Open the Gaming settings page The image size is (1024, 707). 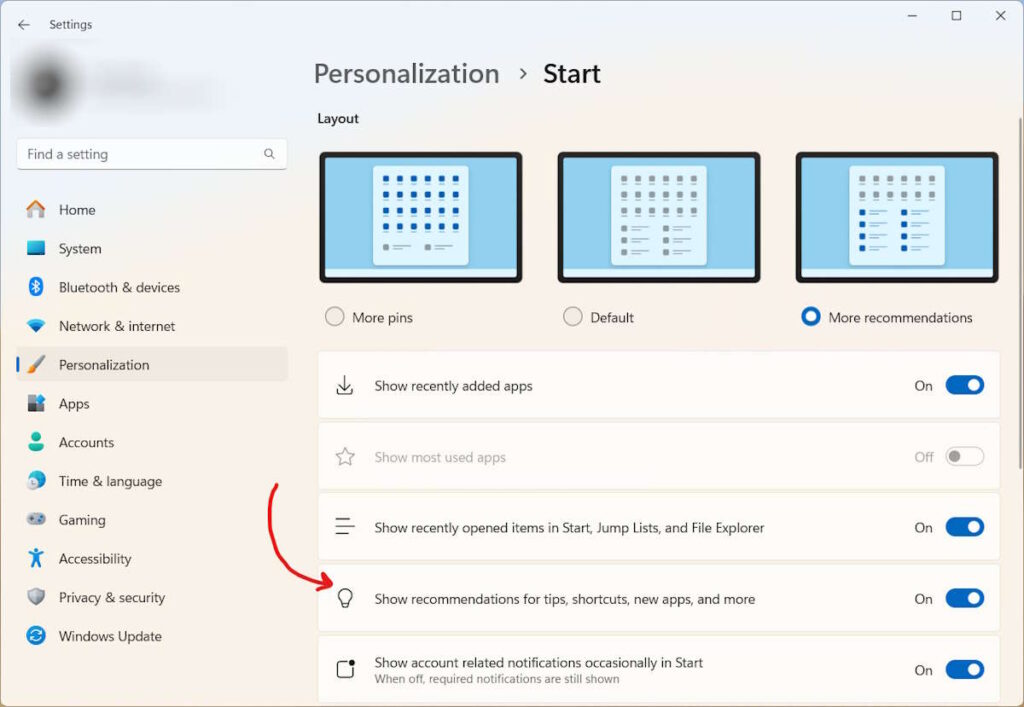(x=152, y=520)
